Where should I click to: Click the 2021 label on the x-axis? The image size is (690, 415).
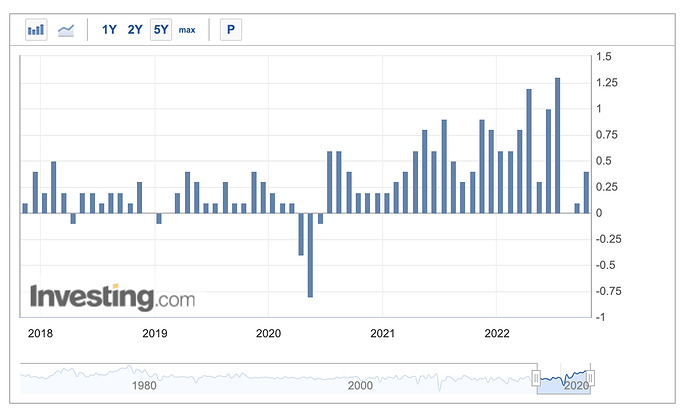pyautogui.click(x=381, y=333)
